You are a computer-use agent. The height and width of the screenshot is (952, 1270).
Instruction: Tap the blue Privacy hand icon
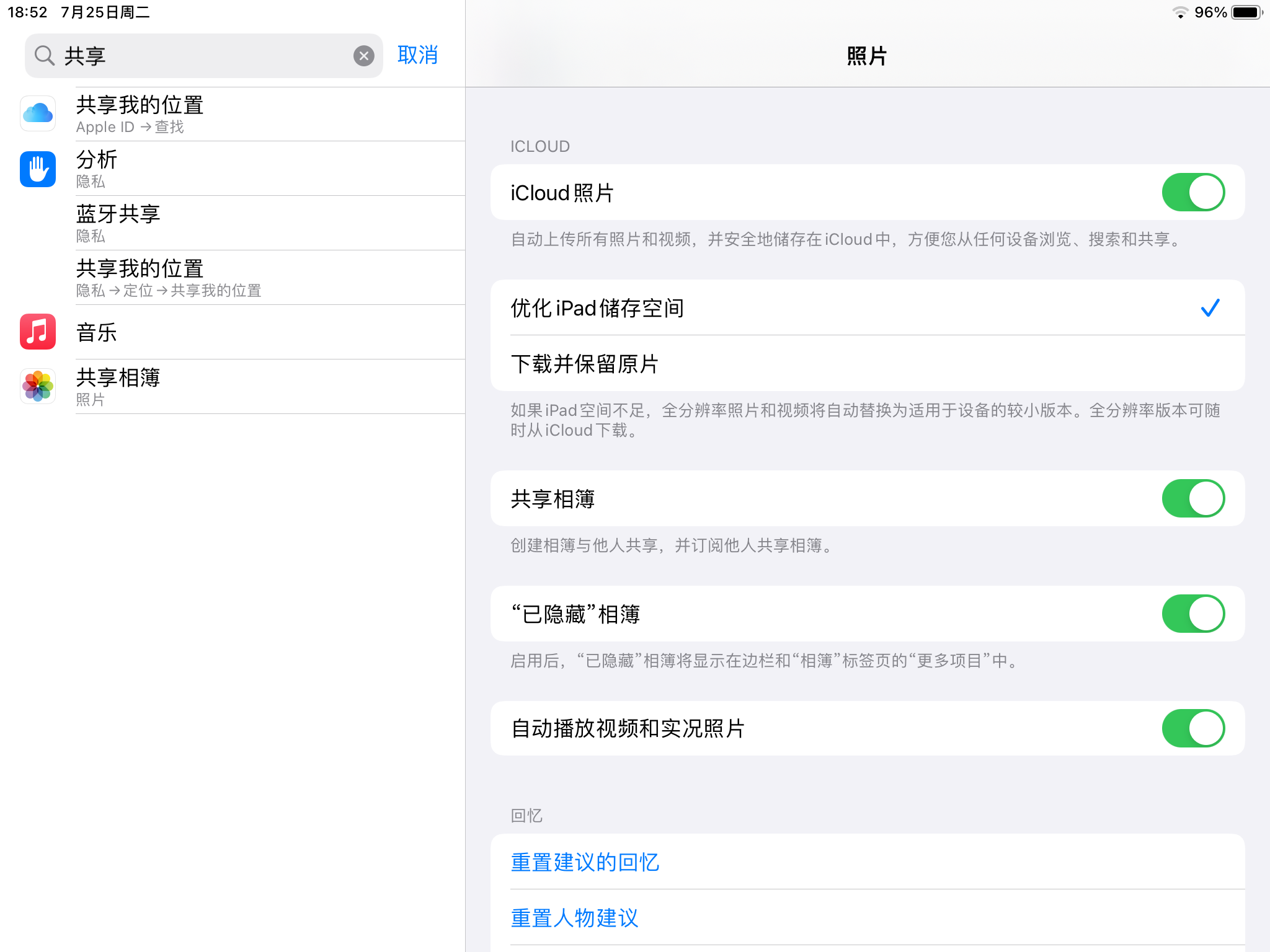coord(38,169)
